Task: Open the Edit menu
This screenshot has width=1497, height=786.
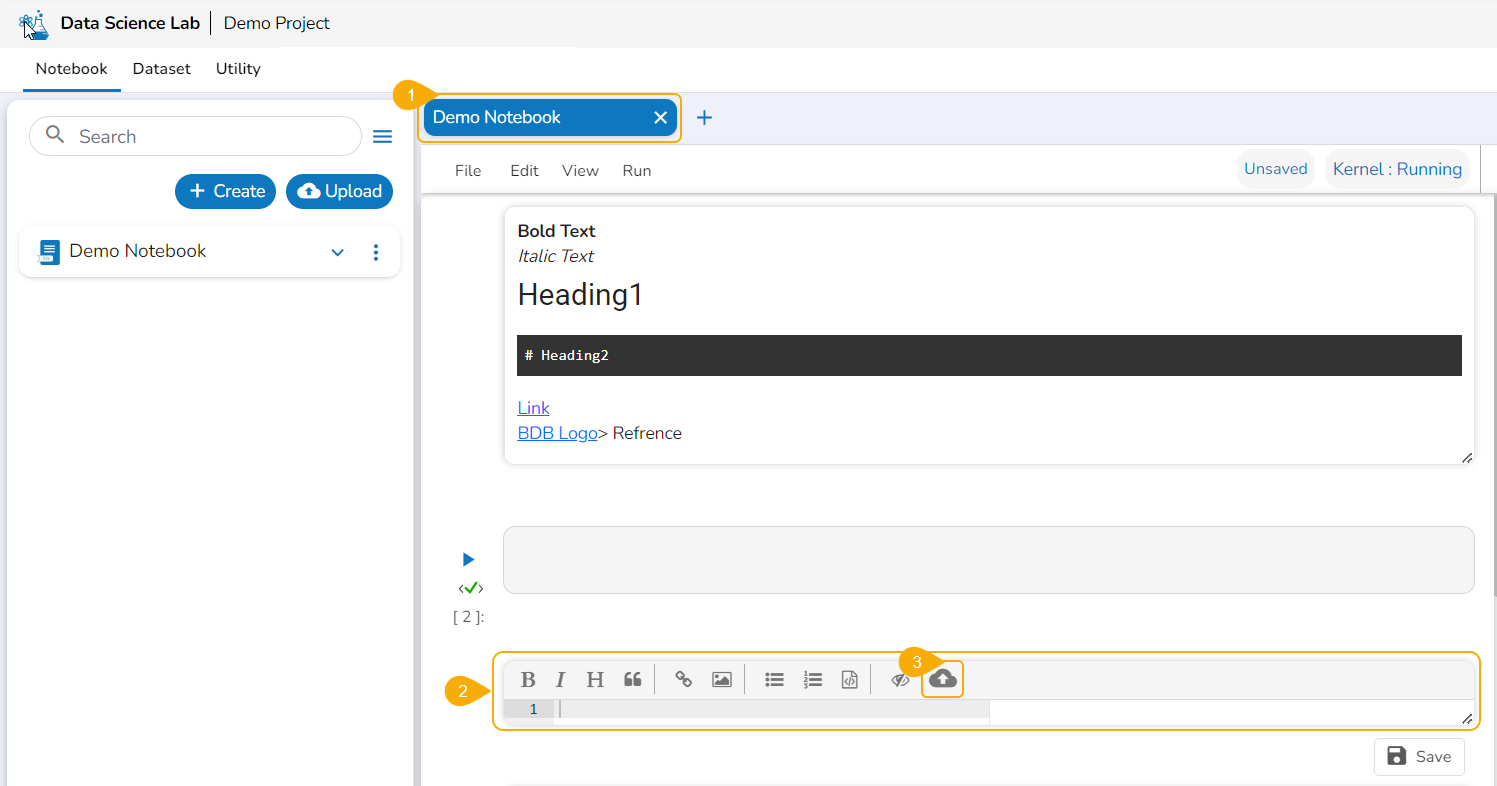Action: (x=524, y=170)
